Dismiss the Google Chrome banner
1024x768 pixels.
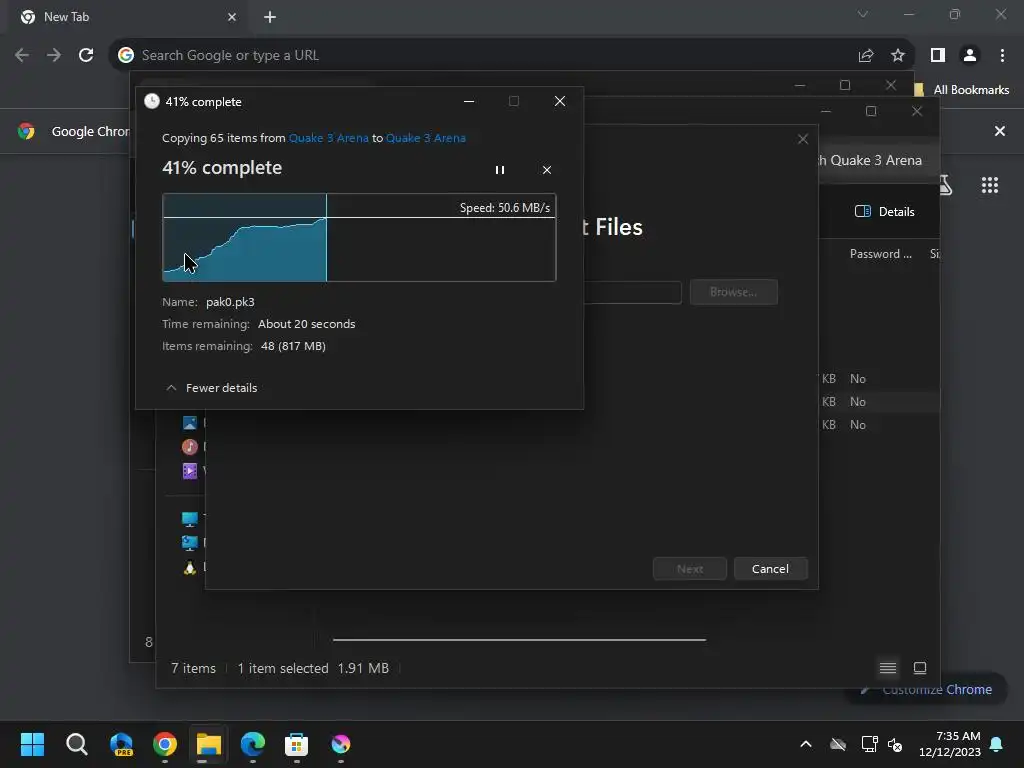(1000, 131)
